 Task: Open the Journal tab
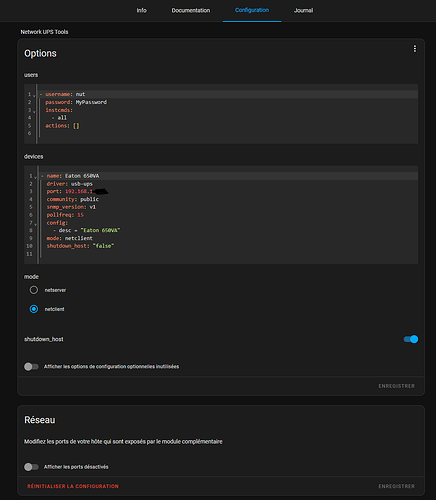click(x=303, y=10)
